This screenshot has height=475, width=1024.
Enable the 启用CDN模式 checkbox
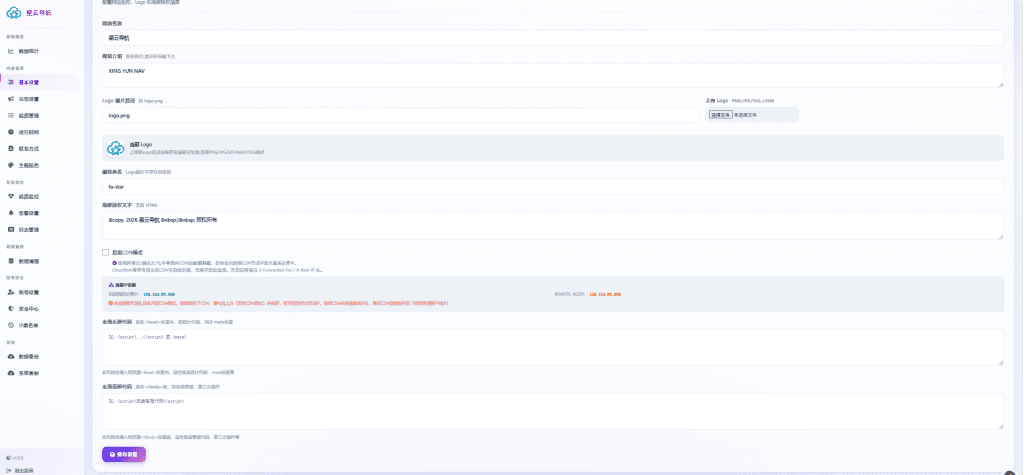click(x=105, y=252)
